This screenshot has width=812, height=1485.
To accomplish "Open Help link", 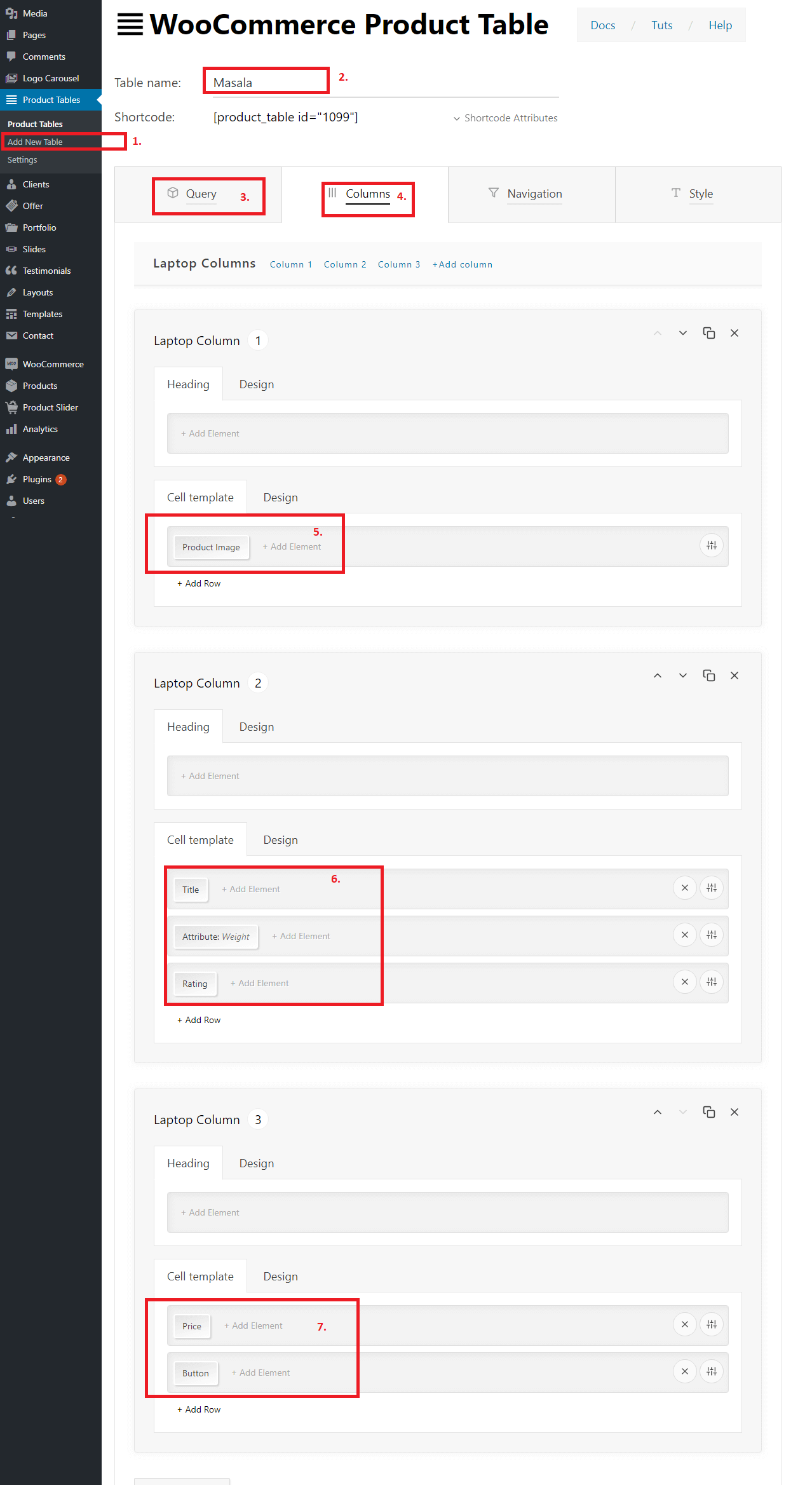I will point(721,25).
